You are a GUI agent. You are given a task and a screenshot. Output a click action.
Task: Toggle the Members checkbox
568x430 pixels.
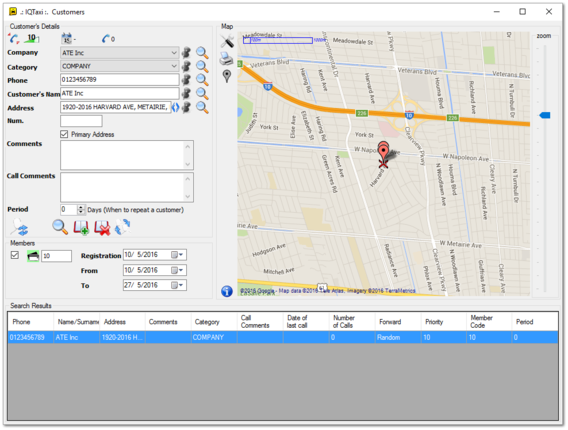[x=15, y=255]
